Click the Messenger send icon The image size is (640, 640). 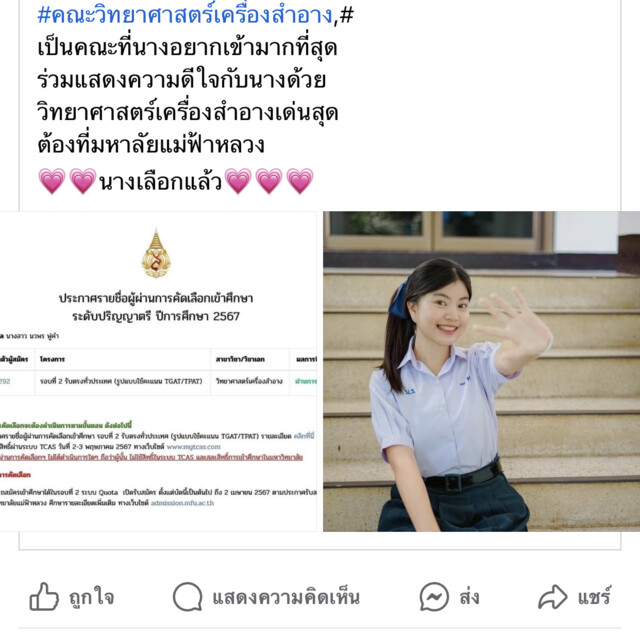(x=434, y=597)
